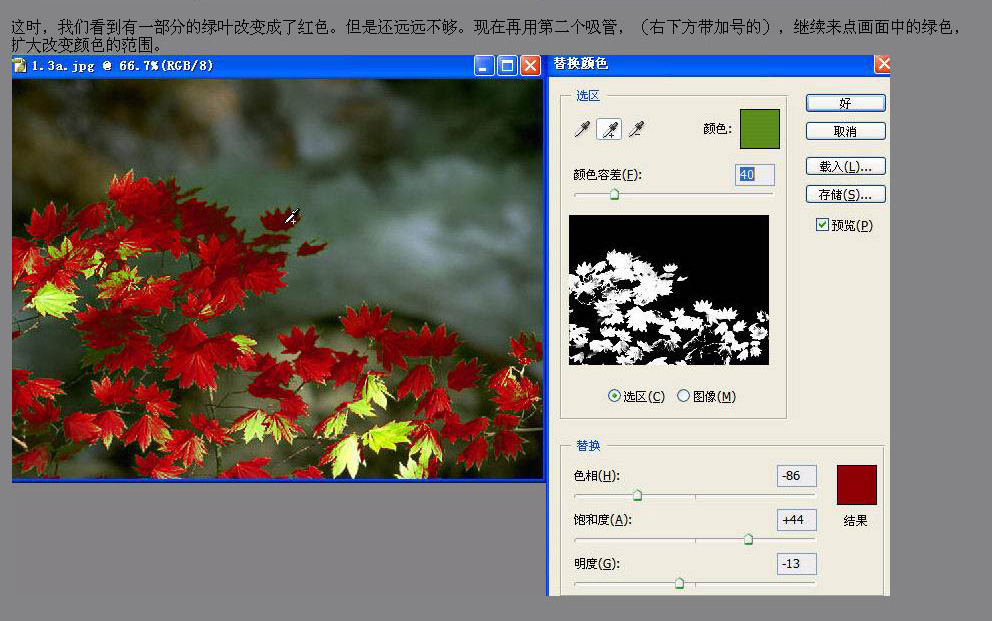Screen dimensions: 992x621
Task: Click the green 颜色 sample swatch
Action: 760,129
